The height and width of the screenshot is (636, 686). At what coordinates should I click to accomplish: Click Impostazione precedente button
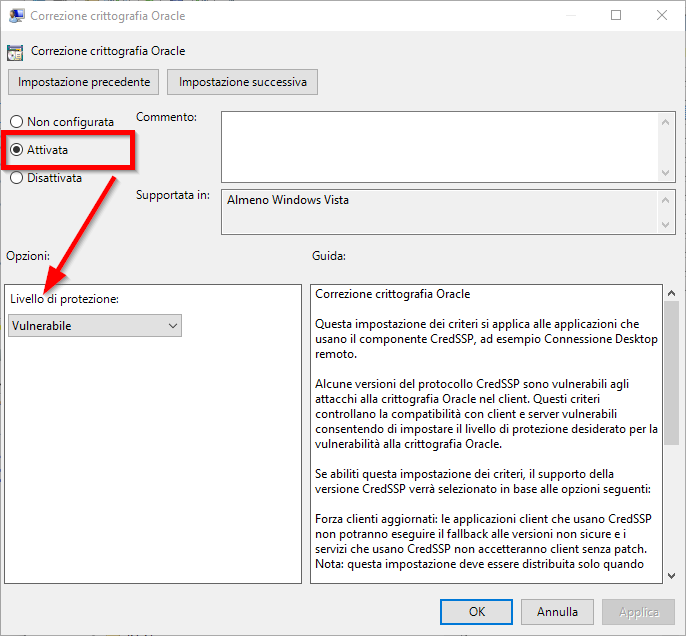[x=84, y=82]
